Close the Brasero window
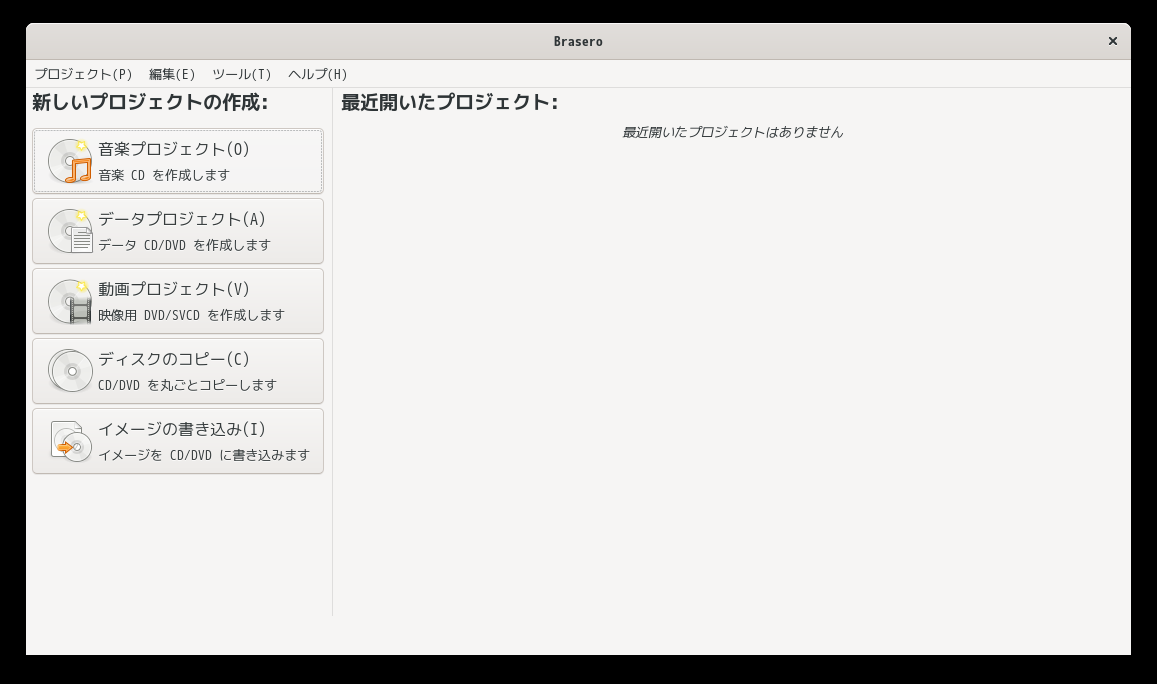Screen dimensions: 1157x684 [x=1113, y=41]
